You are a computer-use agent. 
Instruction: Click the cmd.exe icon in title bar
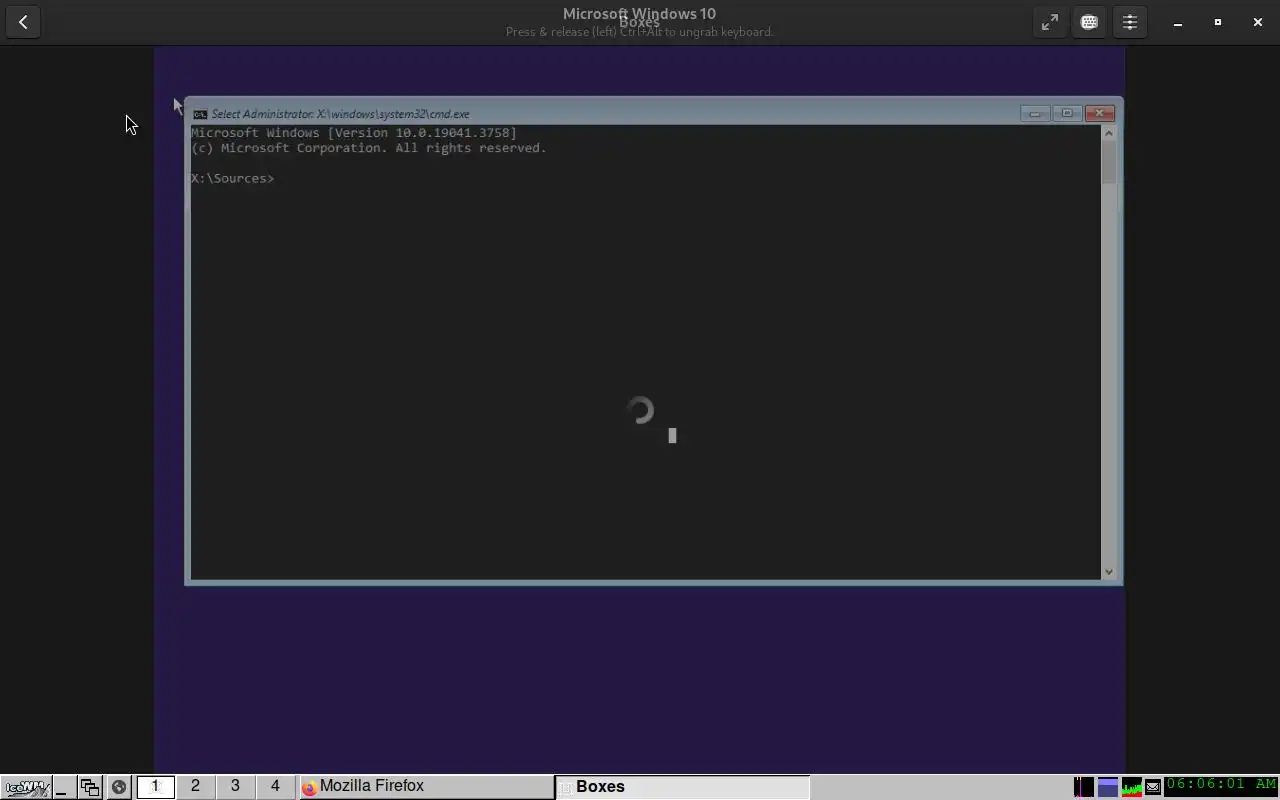[200, 114]
